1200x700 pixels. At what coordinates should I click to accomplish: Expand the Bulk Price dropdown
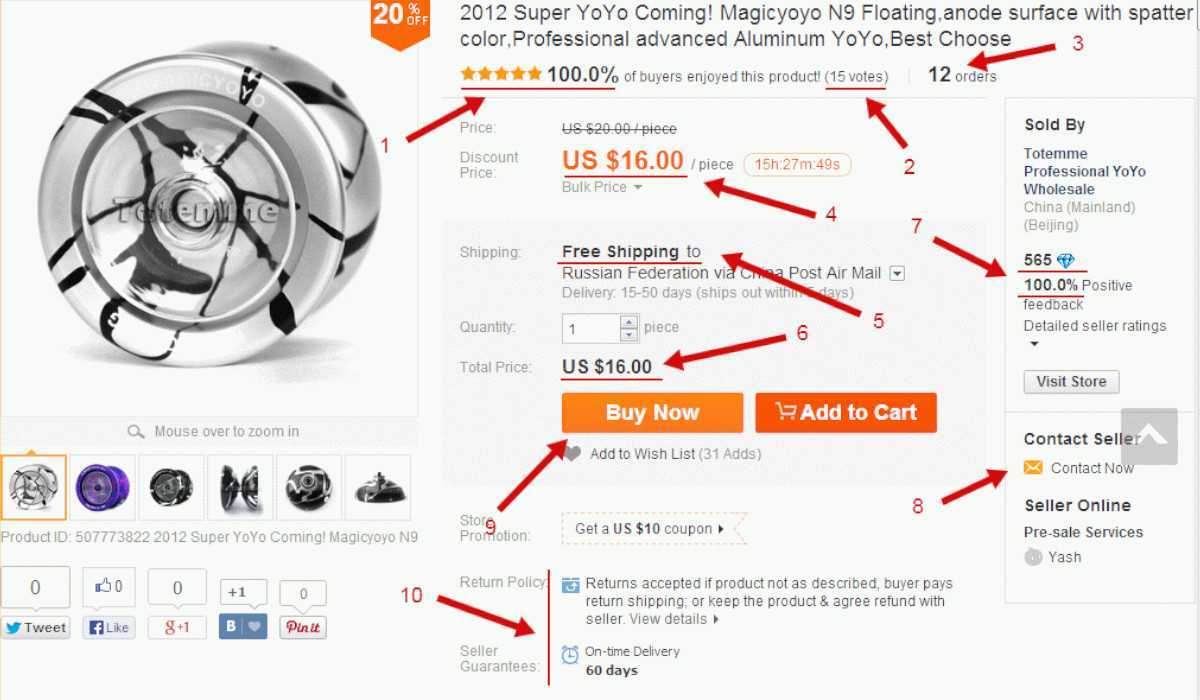point(602,187)
